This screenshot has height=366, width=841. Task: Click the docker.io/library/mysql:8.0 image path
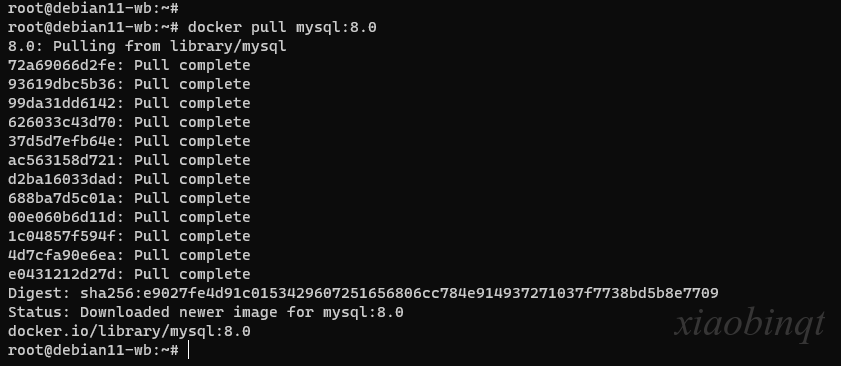coord(129,332)
